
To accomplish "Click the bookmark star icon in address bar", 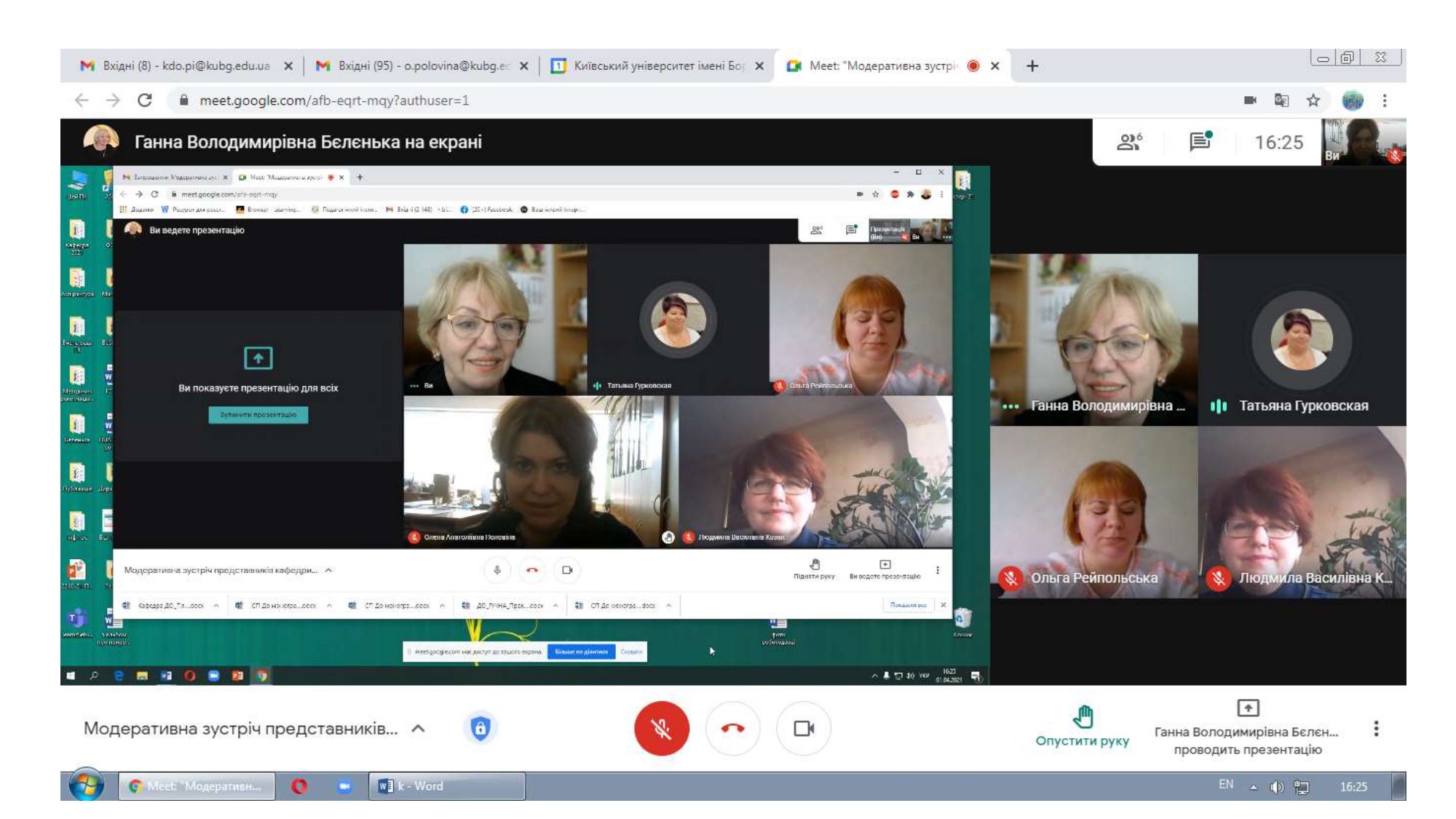I will 1313,100.
